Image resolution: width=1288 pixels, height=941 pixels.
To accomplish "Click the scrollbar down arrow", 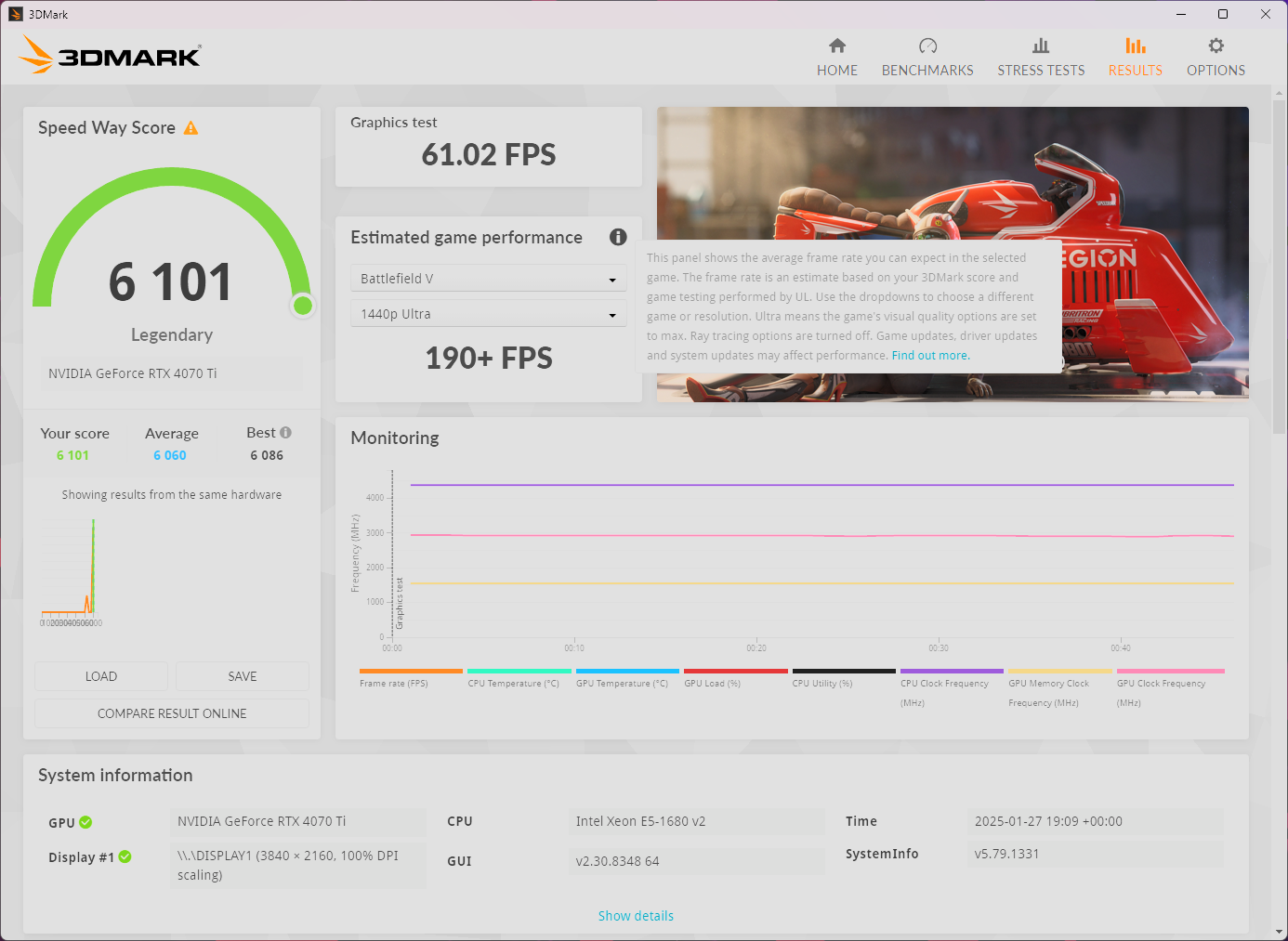I will click(x=1280, y=932).
